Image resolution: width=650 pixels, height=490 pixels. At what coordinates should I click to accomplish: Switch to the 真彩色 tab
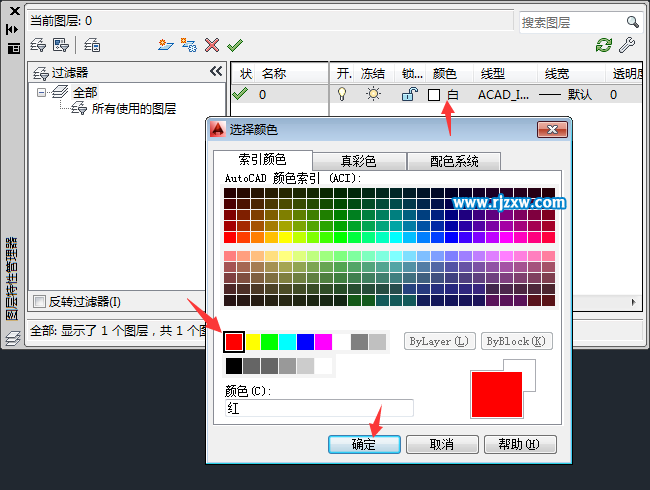tap(359, 161)
